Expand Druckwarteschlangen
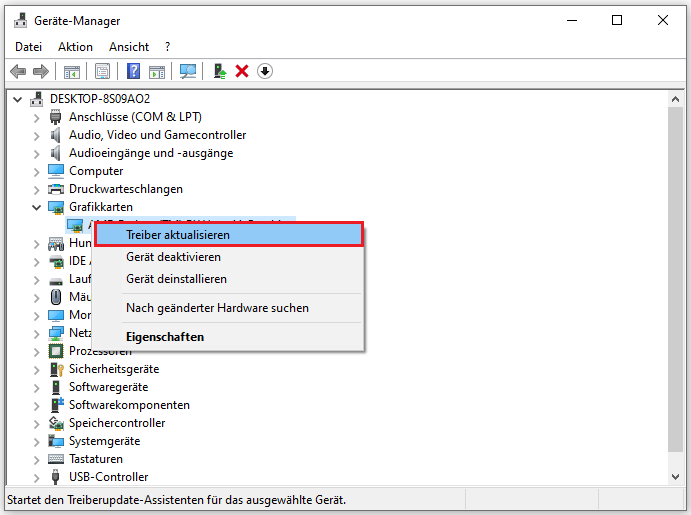691x515 pixels. pos(37,190)
